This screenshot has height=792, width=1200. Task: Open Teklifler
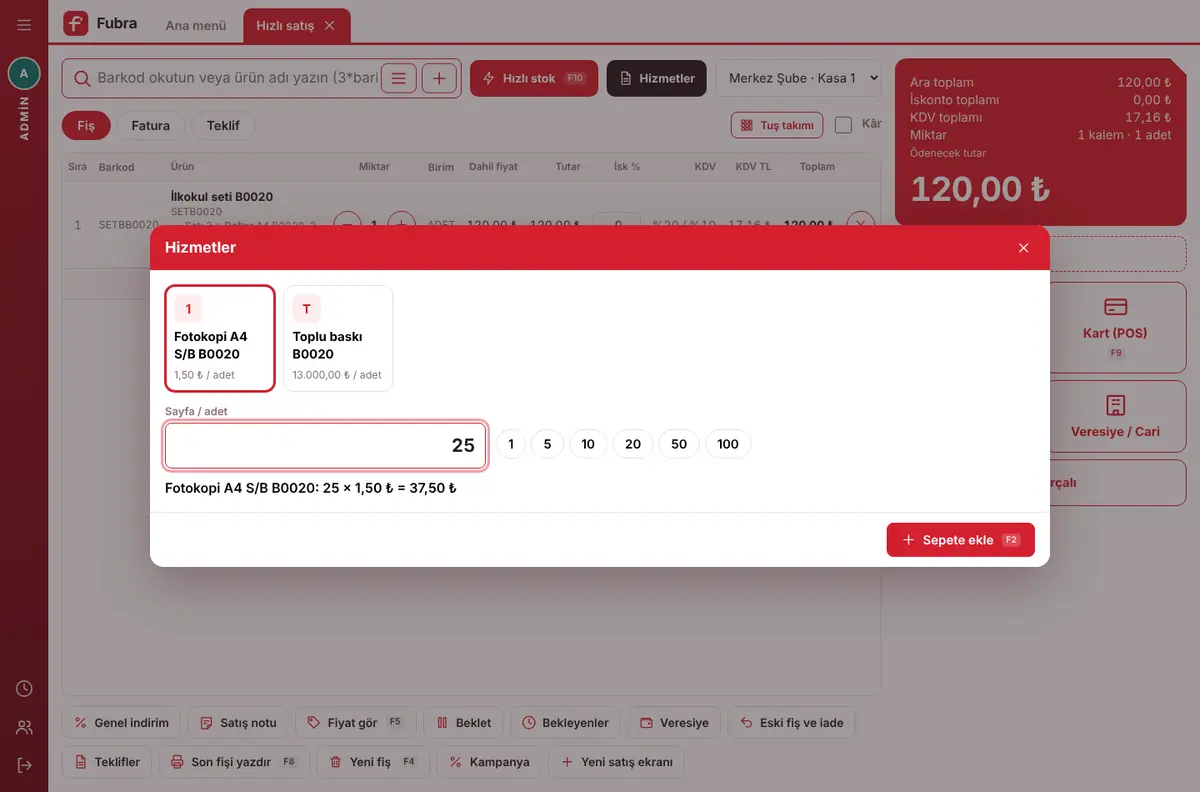[108, 762]
